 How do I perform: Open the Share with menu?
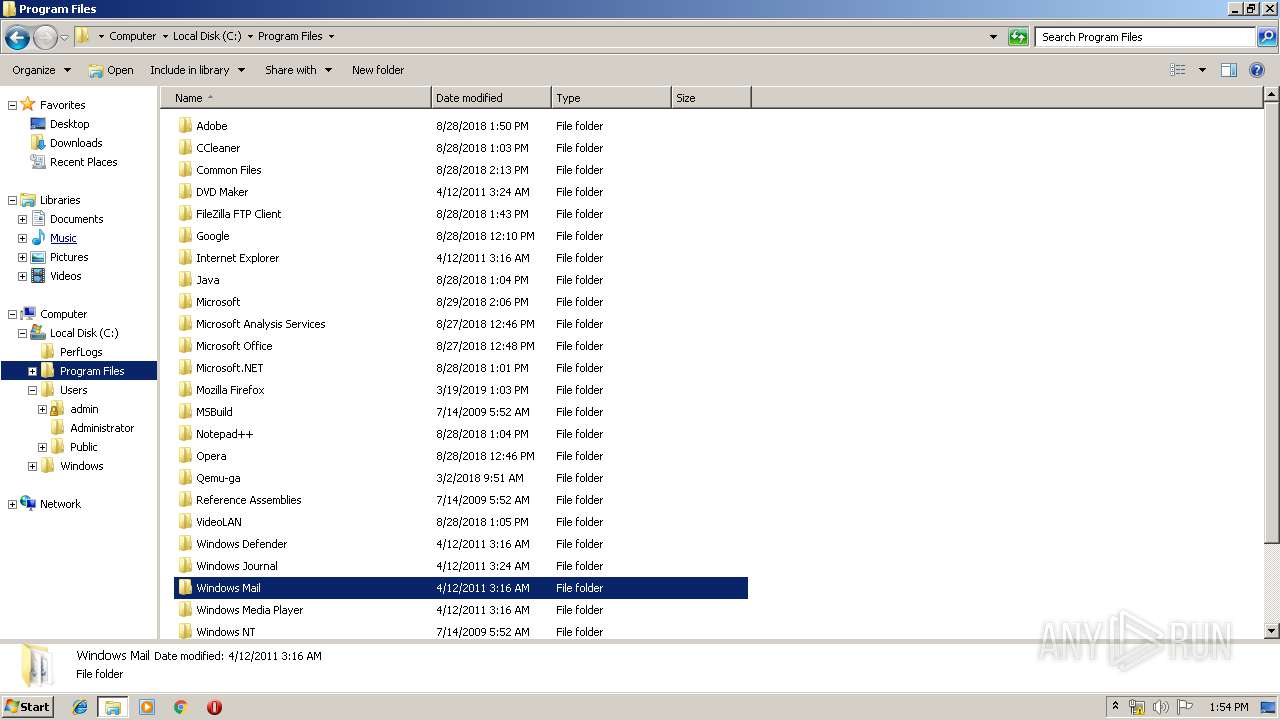coord(297,70)
